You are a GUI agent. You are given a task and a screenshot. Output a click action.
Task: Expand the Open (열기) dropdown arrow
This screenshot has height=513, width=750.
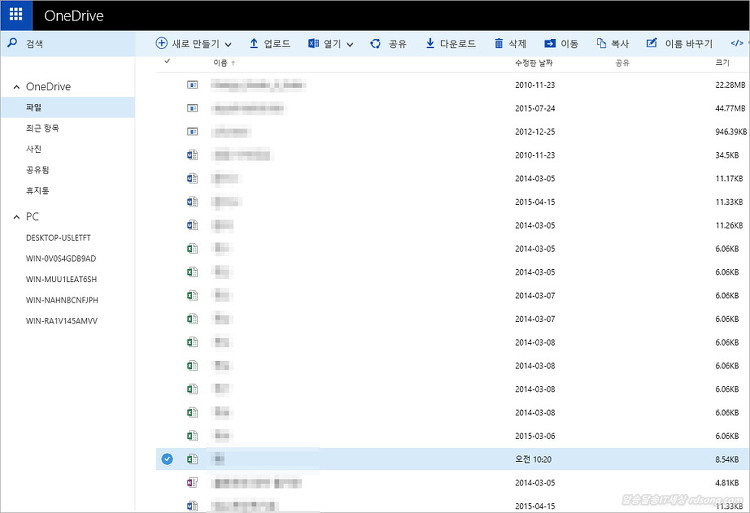tap(350, 44)
